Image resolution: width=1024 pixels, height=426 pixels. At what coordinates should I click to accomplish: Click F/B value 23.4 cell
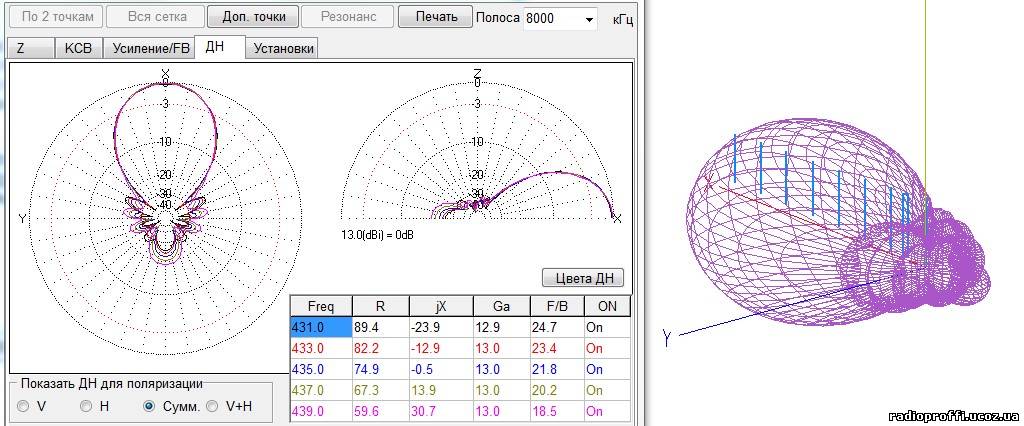tap(556, 348)
